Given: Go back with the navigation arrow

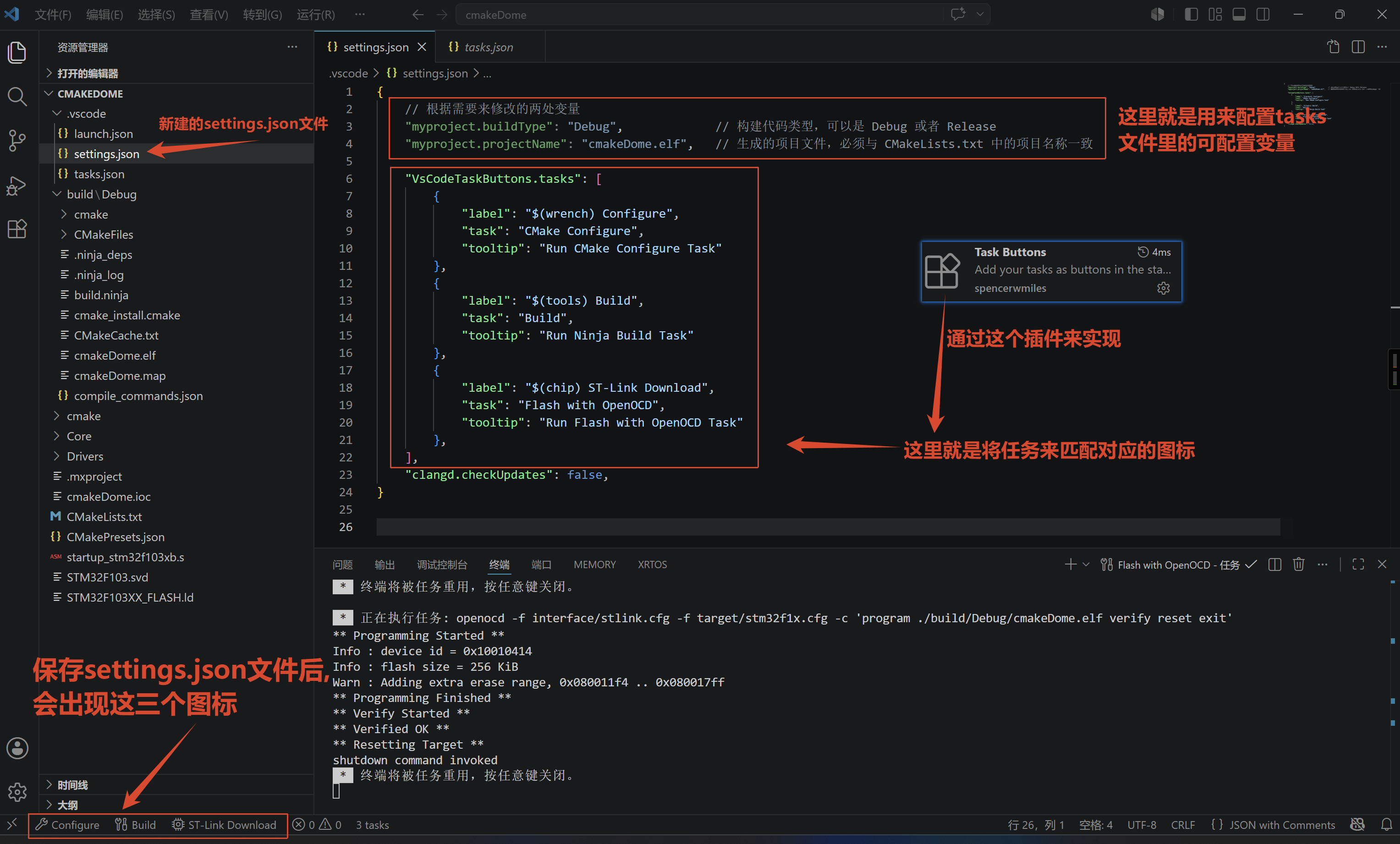Looking at the screenshot, I should coord(417,15).
